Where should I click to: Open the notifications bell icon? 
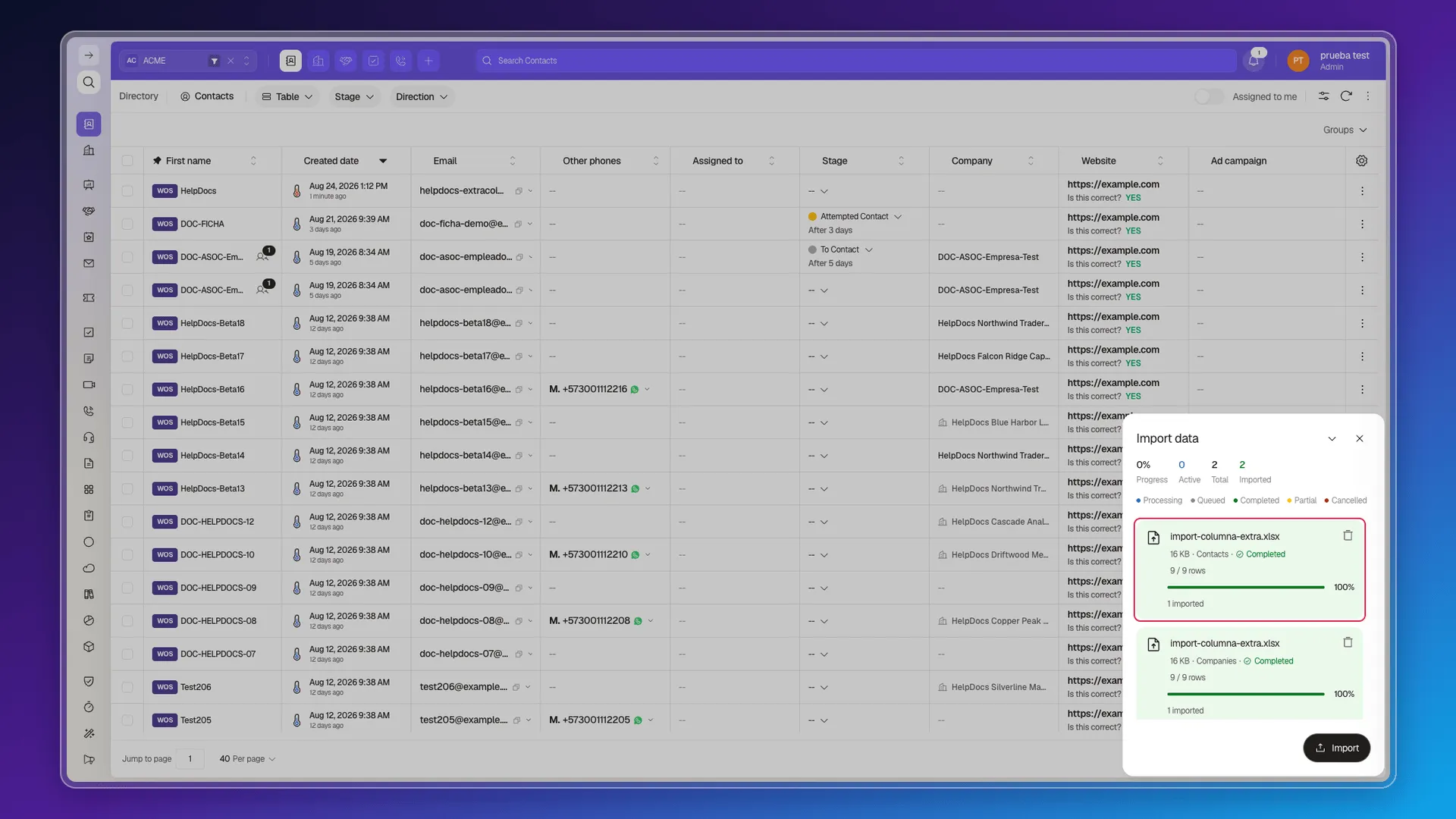(x=1254, y=61)
